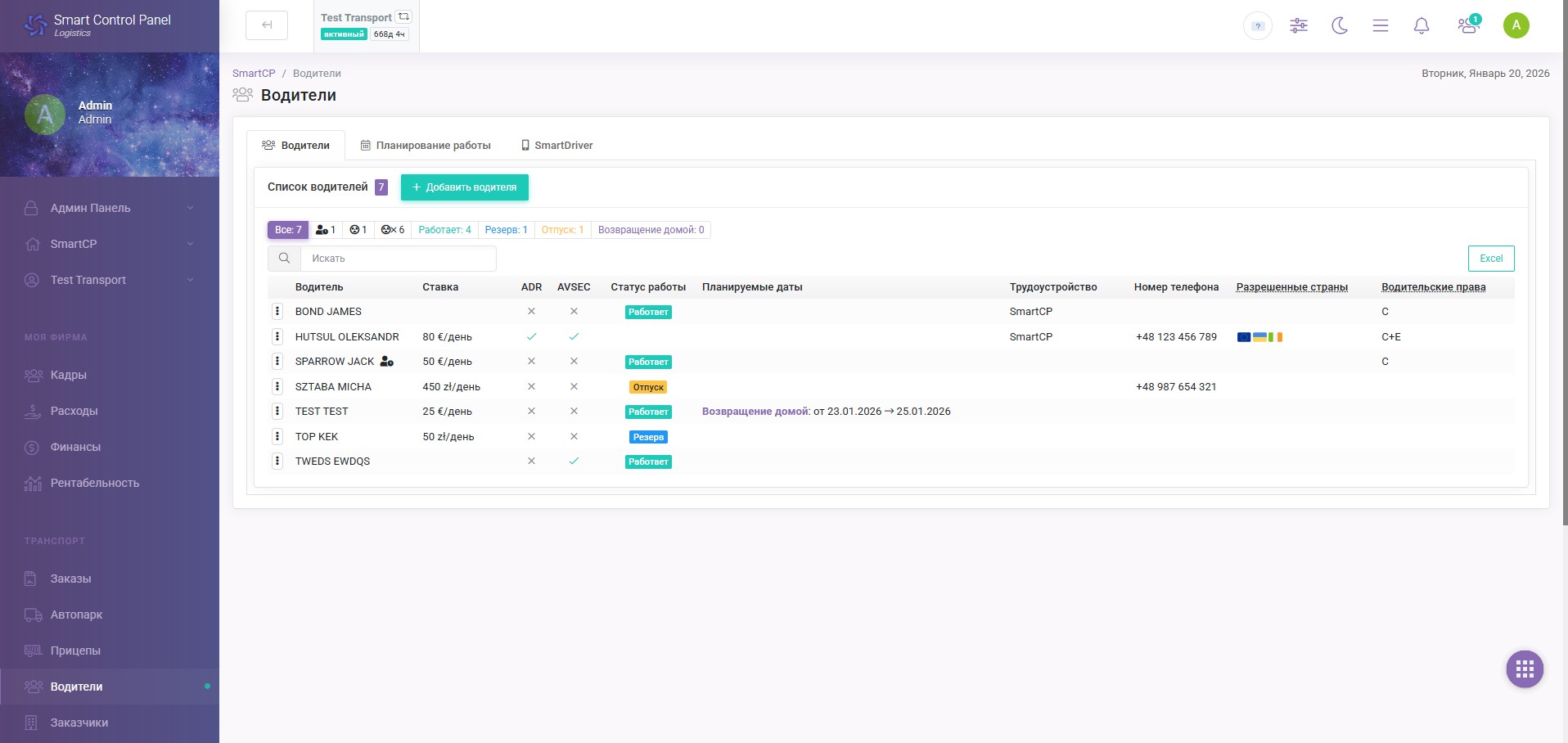
Task: Click the Добавить водителя button
Action: [x=464, y=187]
